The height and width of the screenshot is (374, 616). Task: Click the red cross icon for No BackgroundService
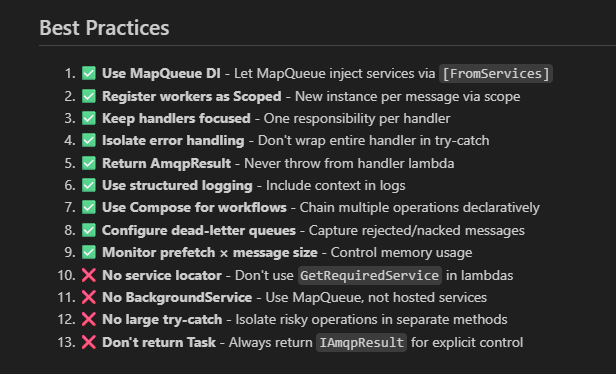[89, 297]
